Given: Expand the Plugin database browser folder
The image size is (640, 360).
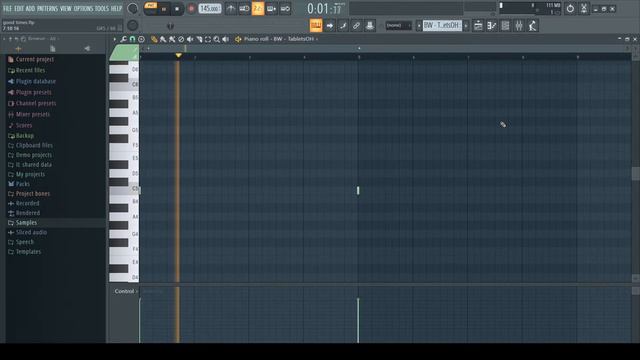Looking at the screenshot, I should tap(36, 81).
